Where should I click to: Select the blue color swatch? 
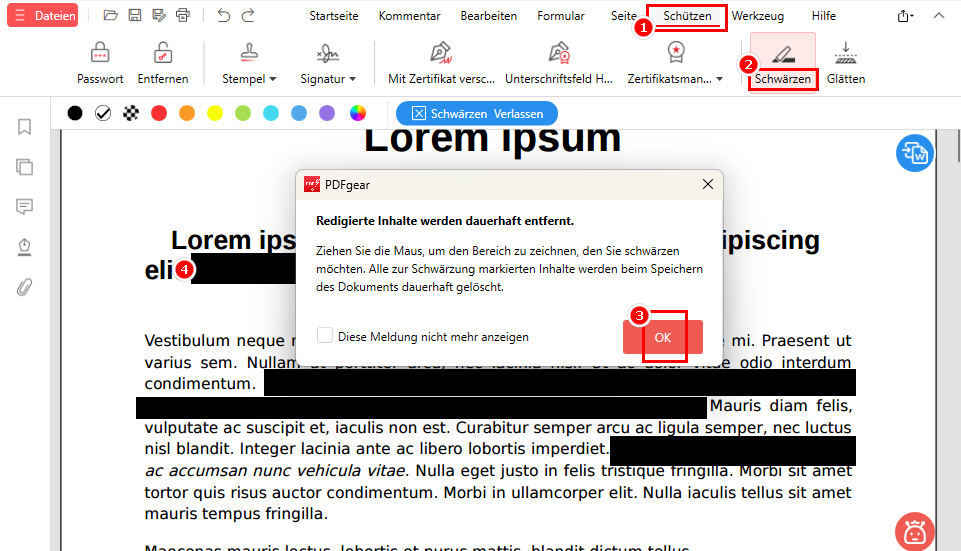tap(299, 113)
